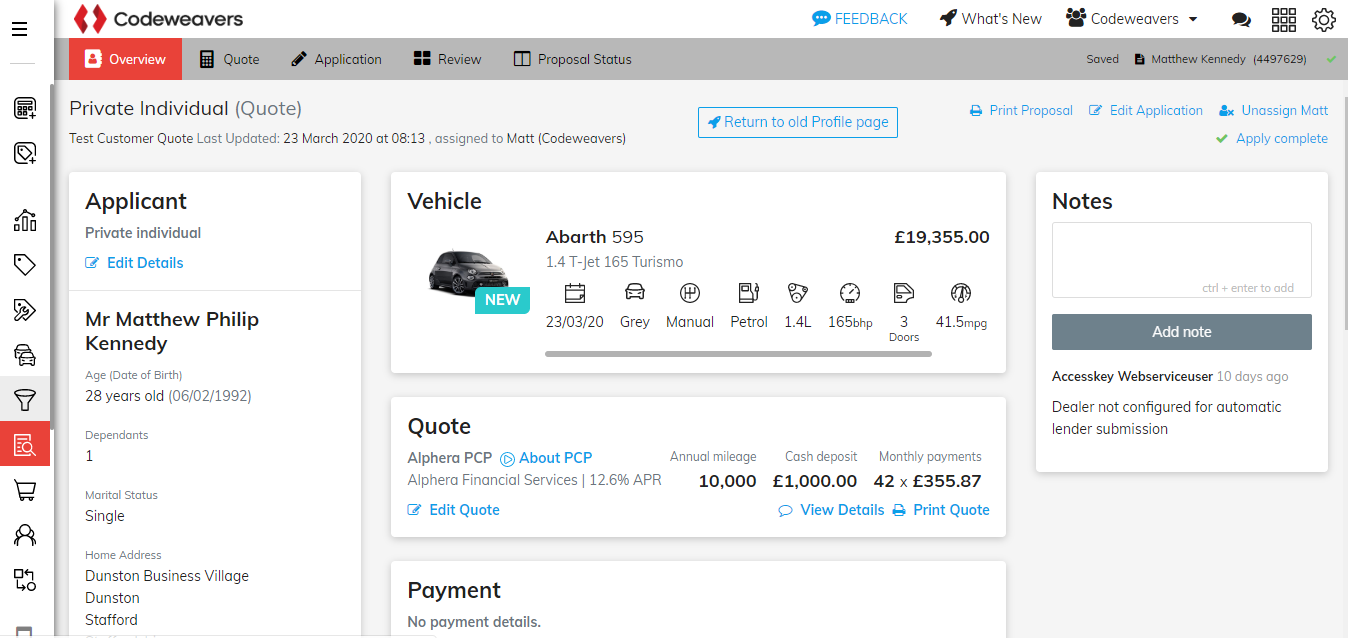The image size is (1348, 638).
Task: Open the vehicles (cars) sidebar icon
Action: 25,355
